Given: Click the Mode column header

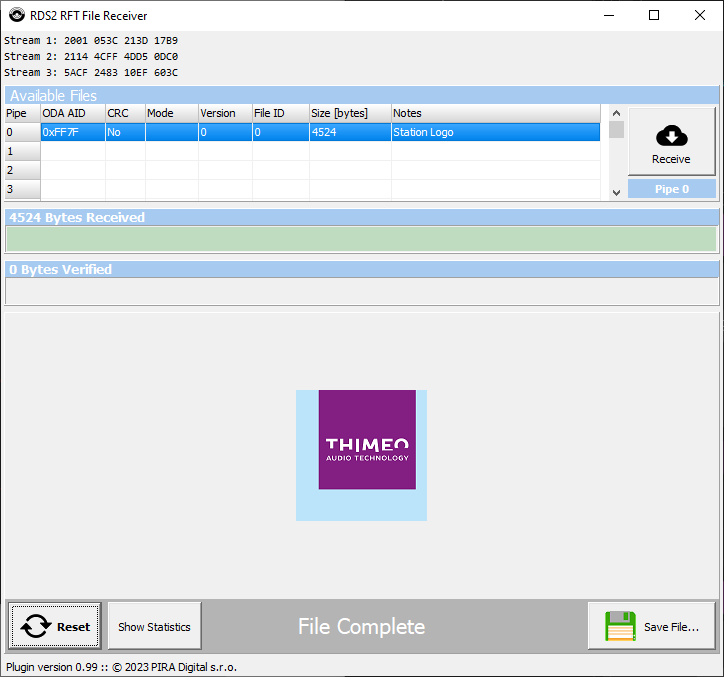Looking at the screenshot, I should click(172, 113).
